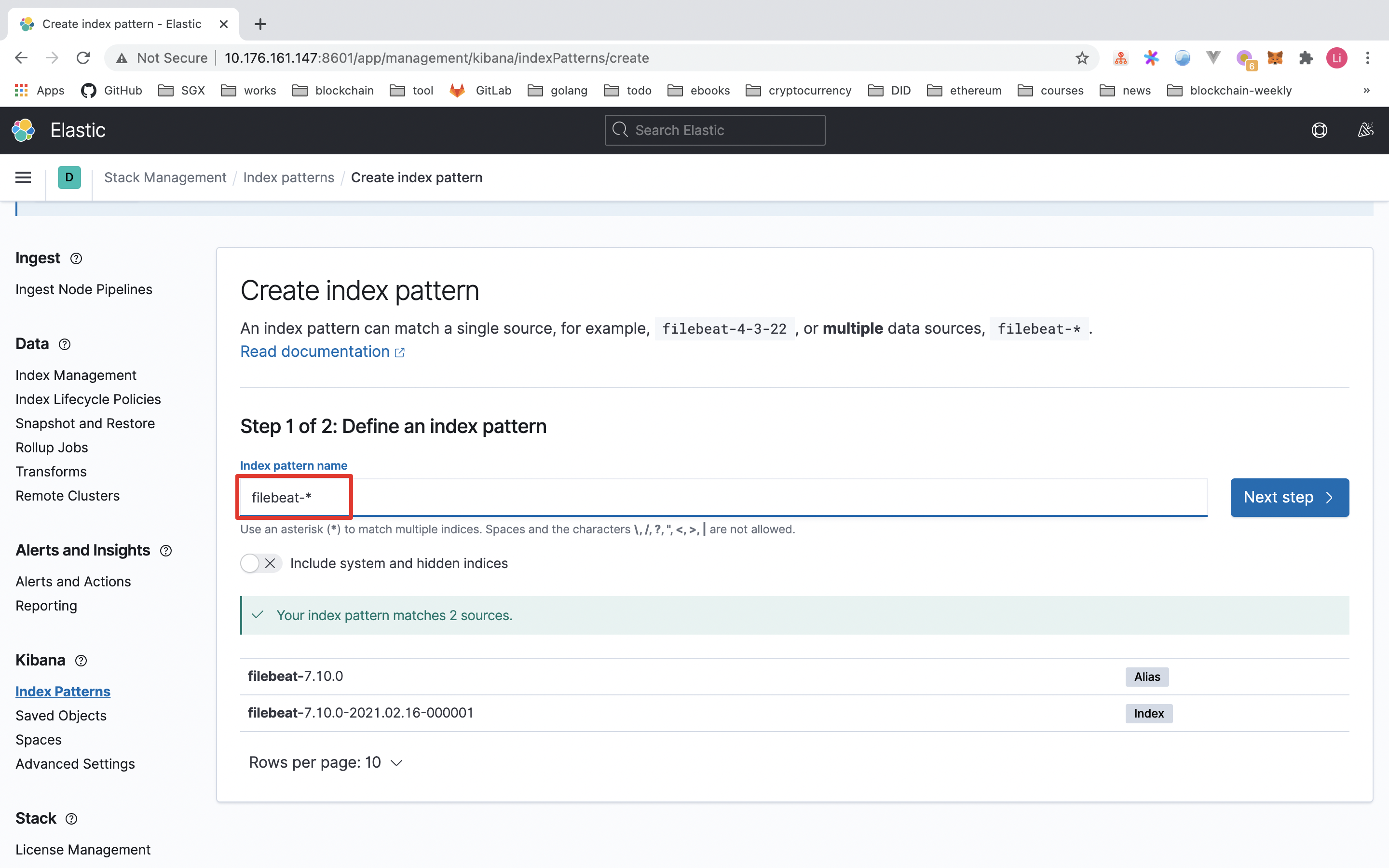
Task: Click the colorful pinwheel extension icon
Action: [x=1151, y=58]
